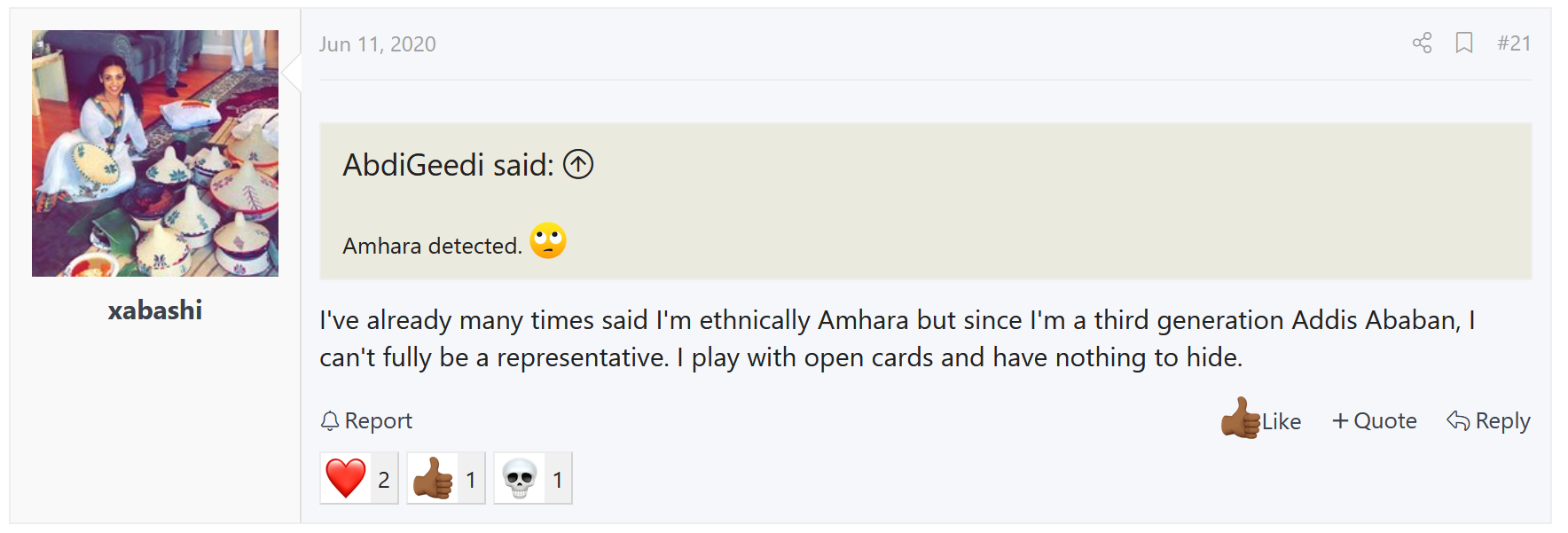Image resolution: width=1568 pixels, height=533 pixels.
Task: Click the post body text
Action: coord(897,339)
